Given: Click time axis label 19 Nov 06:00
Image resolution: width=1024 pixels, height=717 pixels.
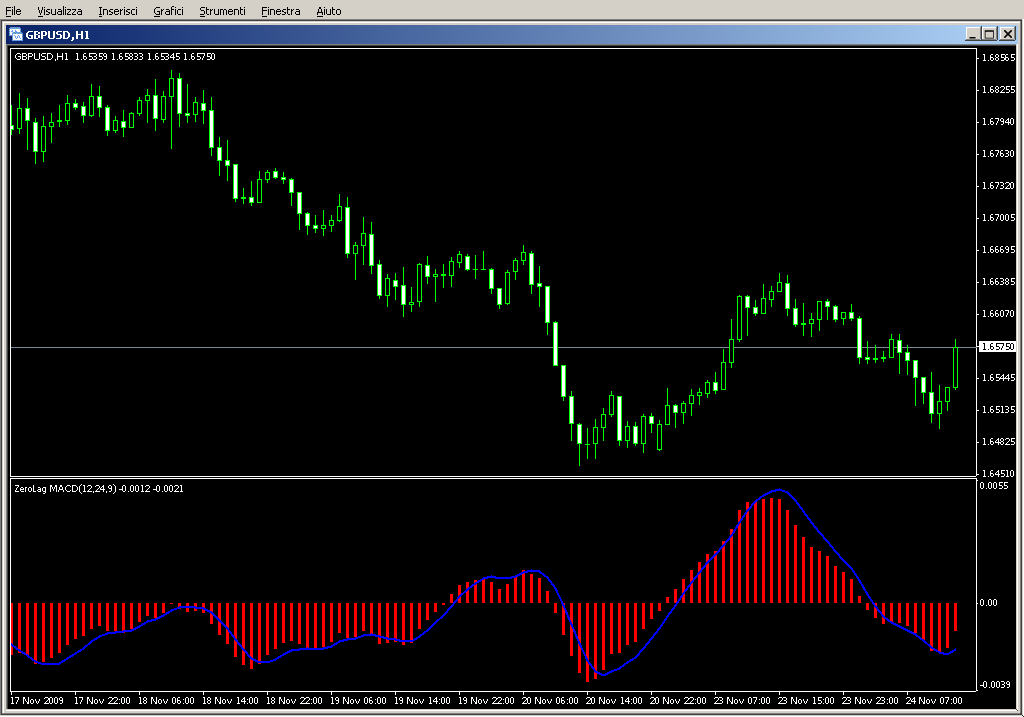Looking at the screenshot, I should pos(359,701).
